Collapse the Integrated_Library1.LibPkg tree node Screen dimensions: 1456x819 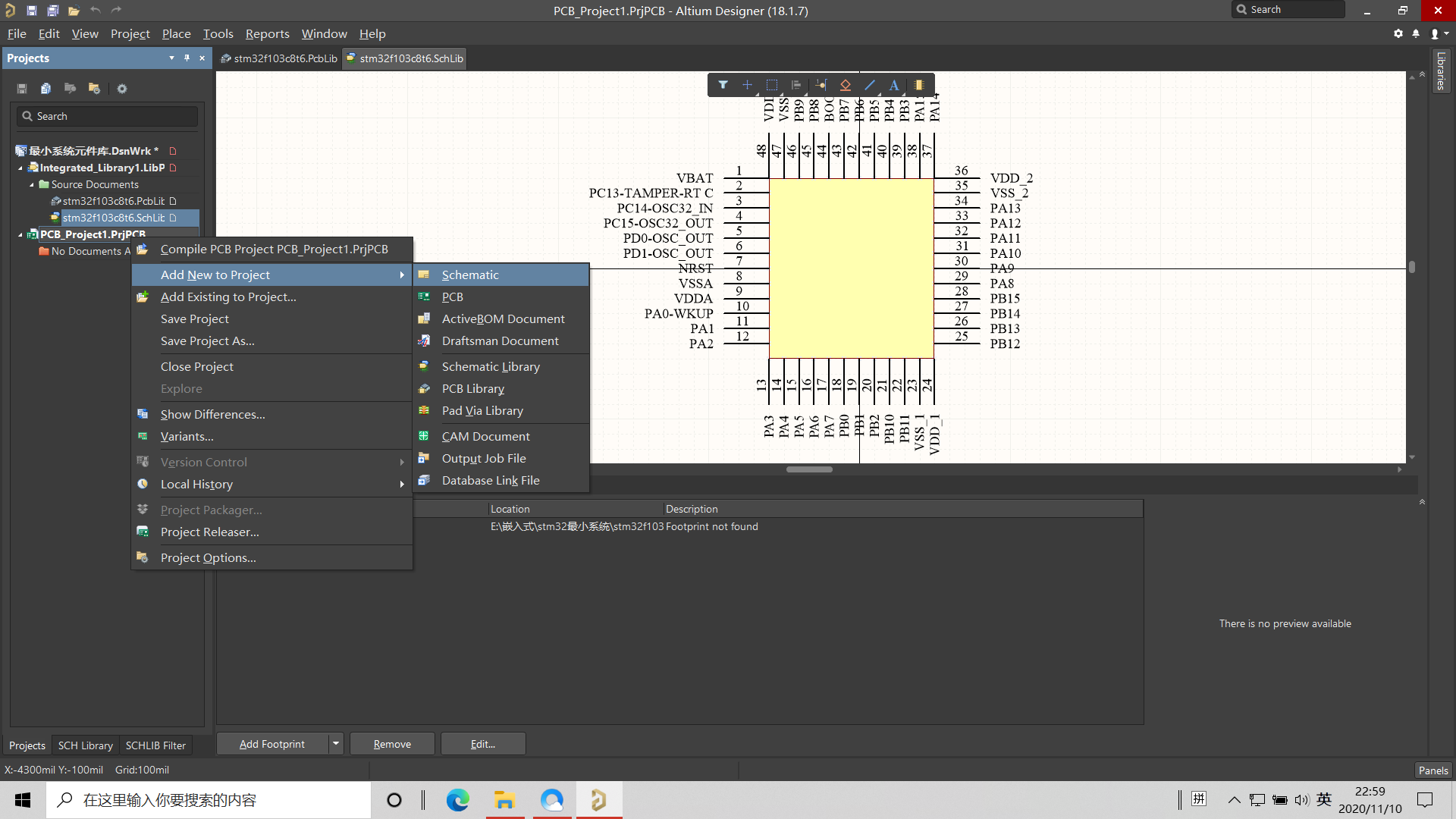click(x=20, y=168)
